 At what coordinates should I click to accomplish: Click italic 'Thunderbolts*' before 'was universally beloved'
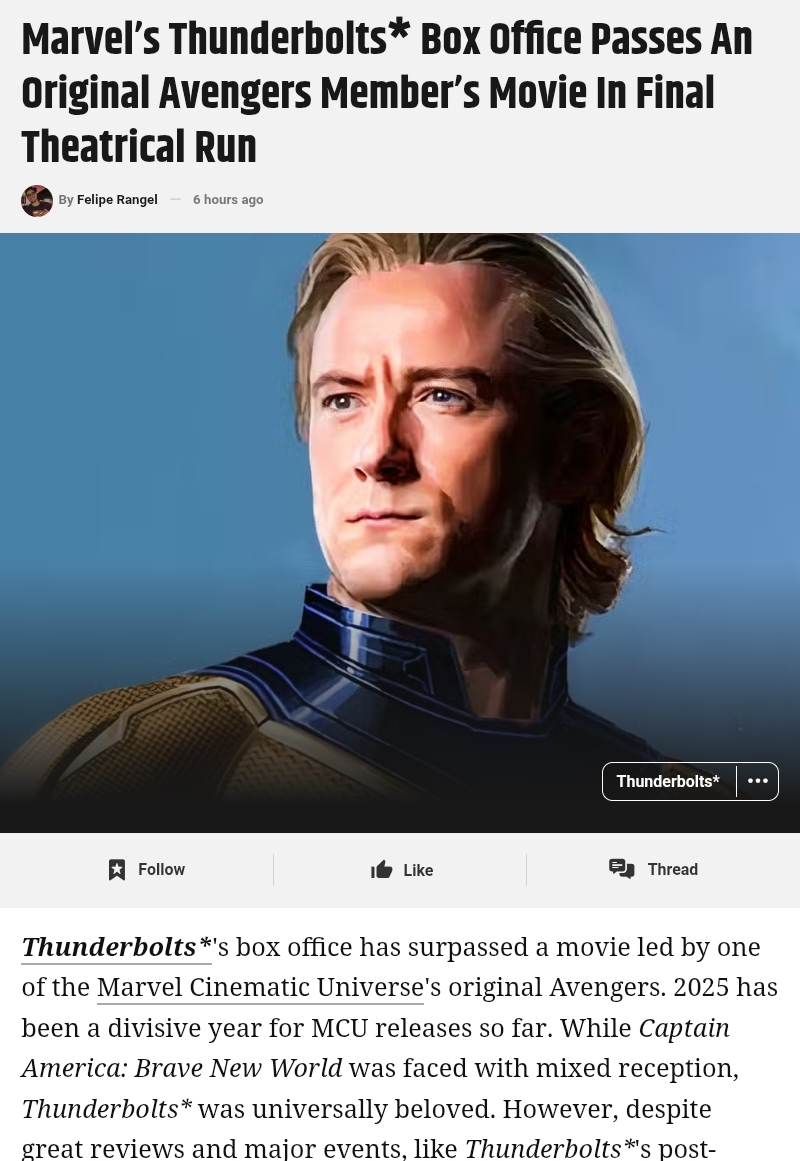coord(107,1108)
